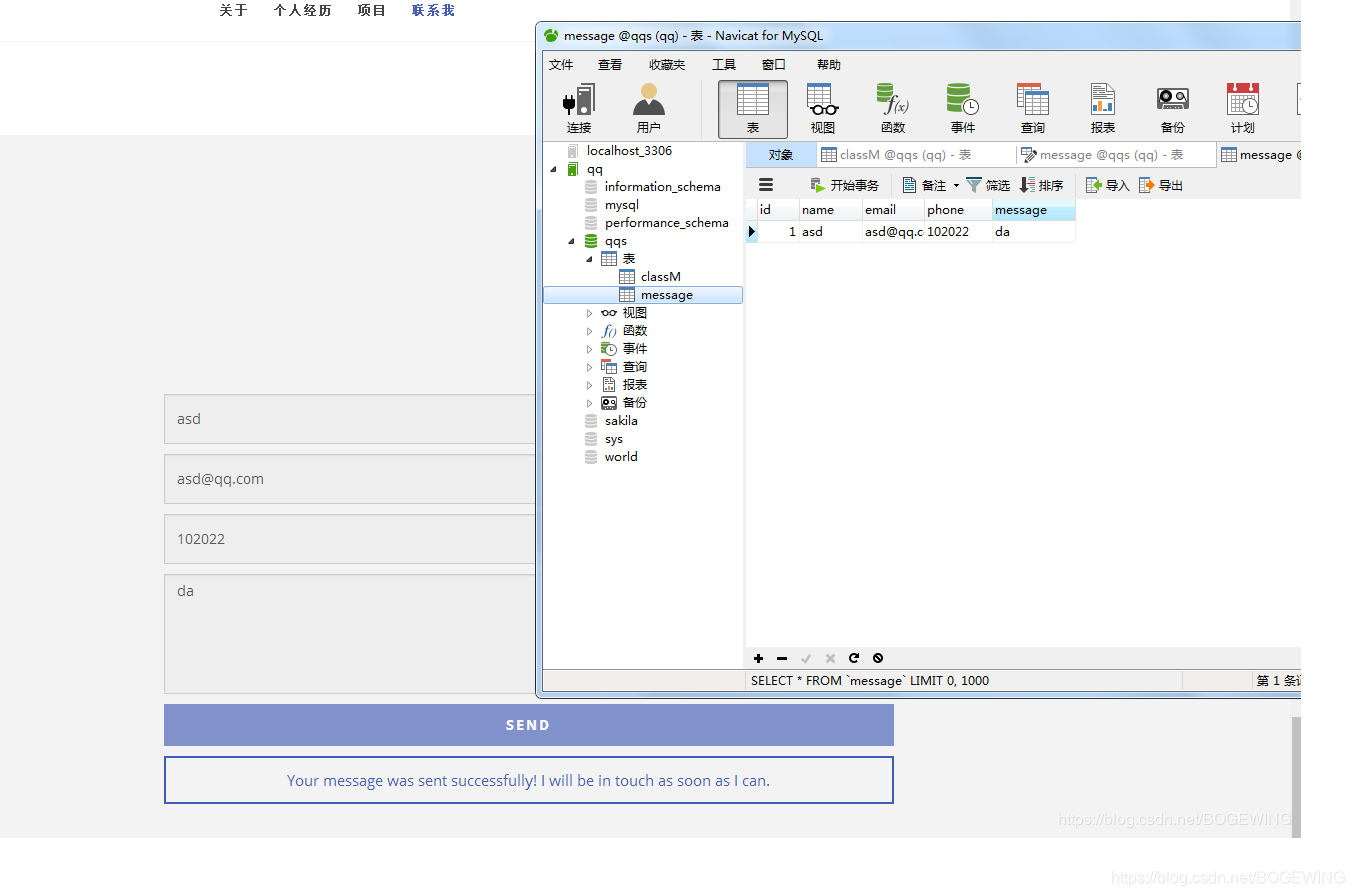
Task: Click the cell containing 102022
Action: [x=958, y=231]
